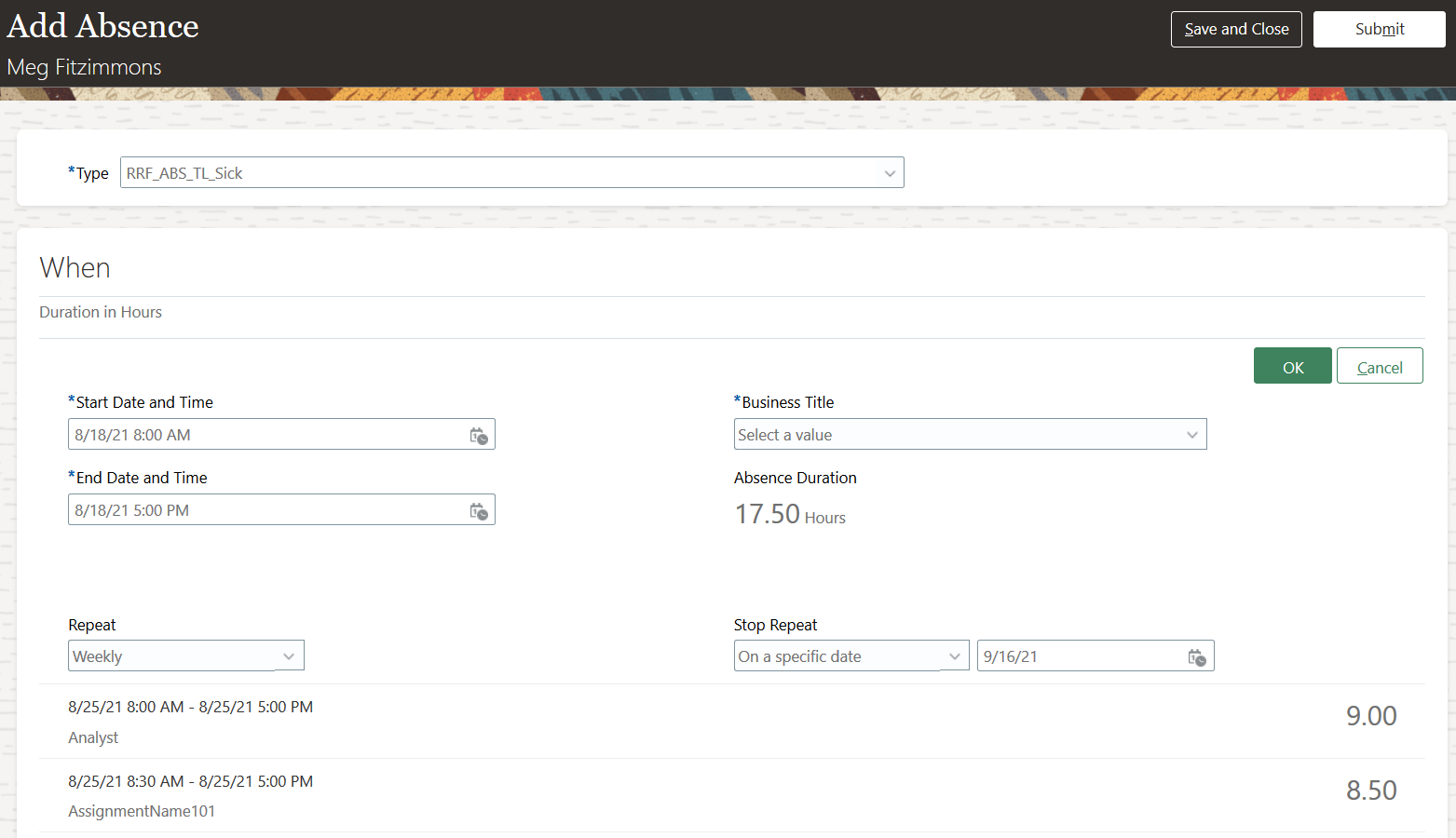Viewport: 1456px width, 838px height.
Task: Cancel the When section edits
Action: pyautogui.click(x=1380, y=365)
